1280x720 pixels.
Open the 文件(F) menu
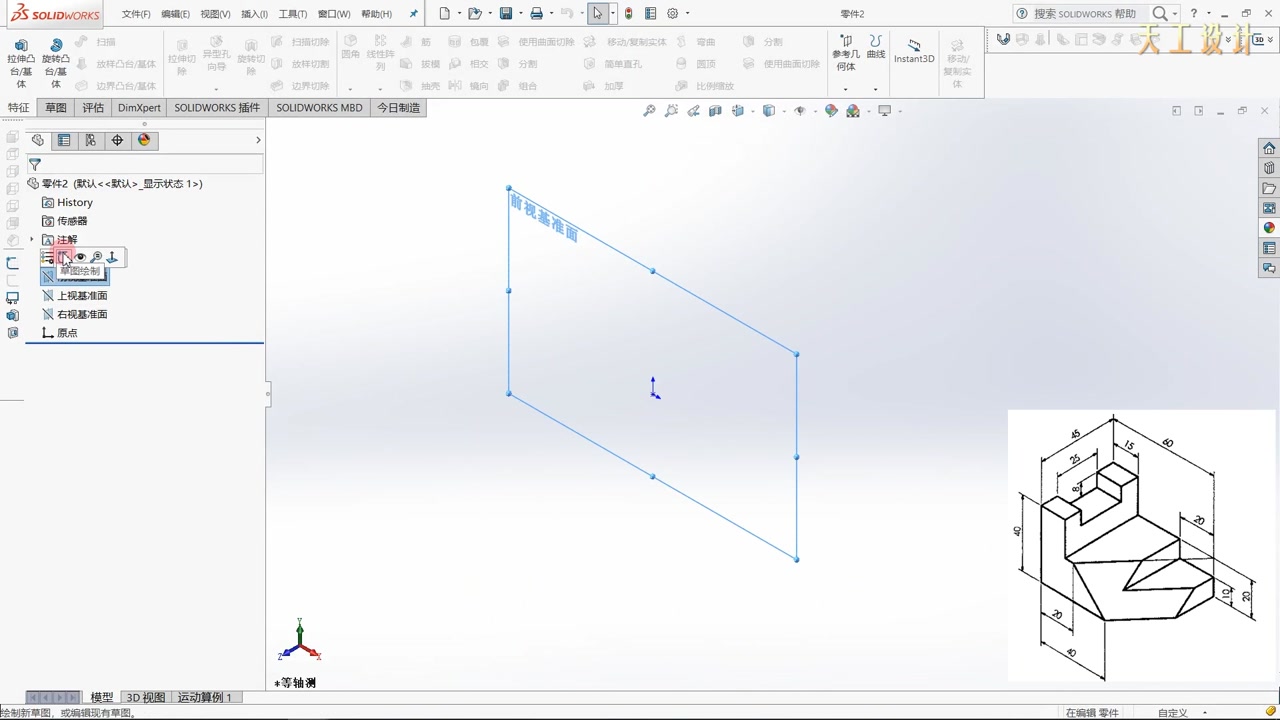click(x=136, y=14)
